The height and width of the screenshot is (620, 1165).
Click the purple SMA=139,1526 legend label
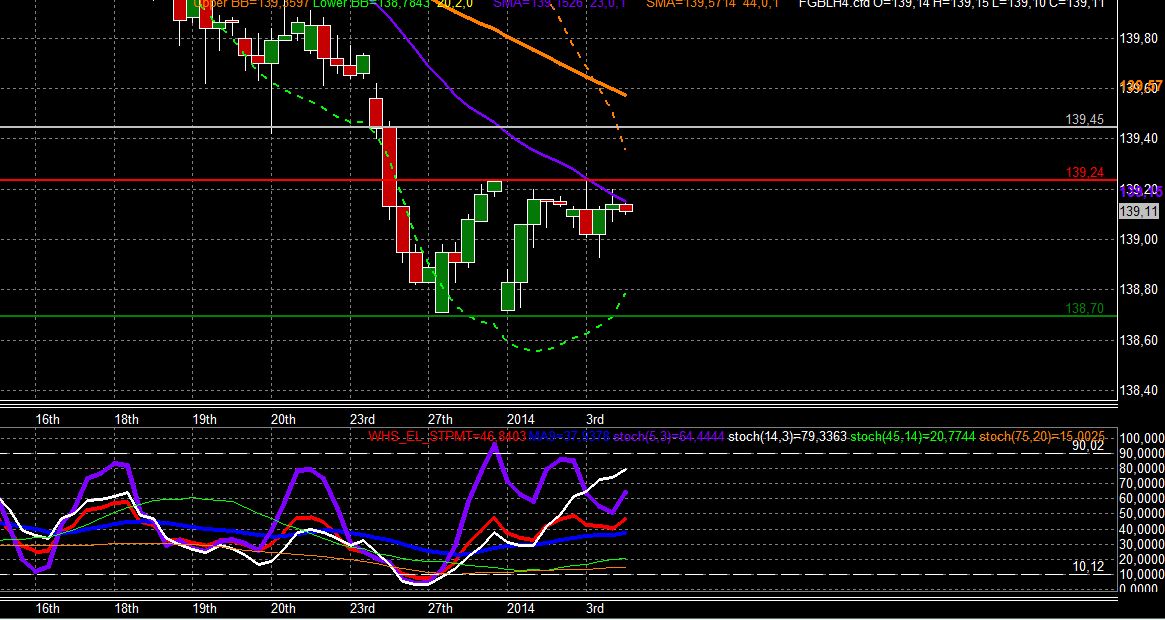point(559,4)
